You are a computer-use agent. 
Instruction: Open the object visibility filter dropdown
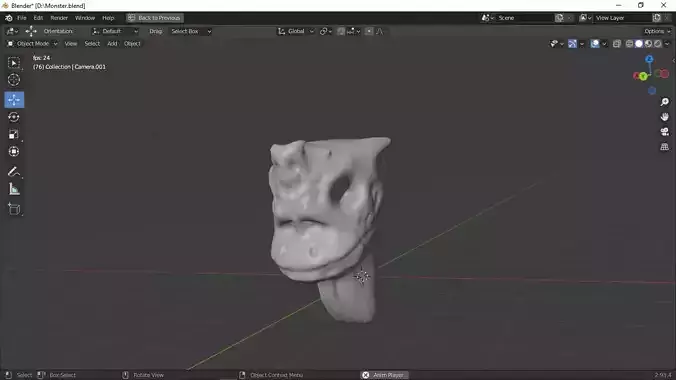[x=557, y=44]
